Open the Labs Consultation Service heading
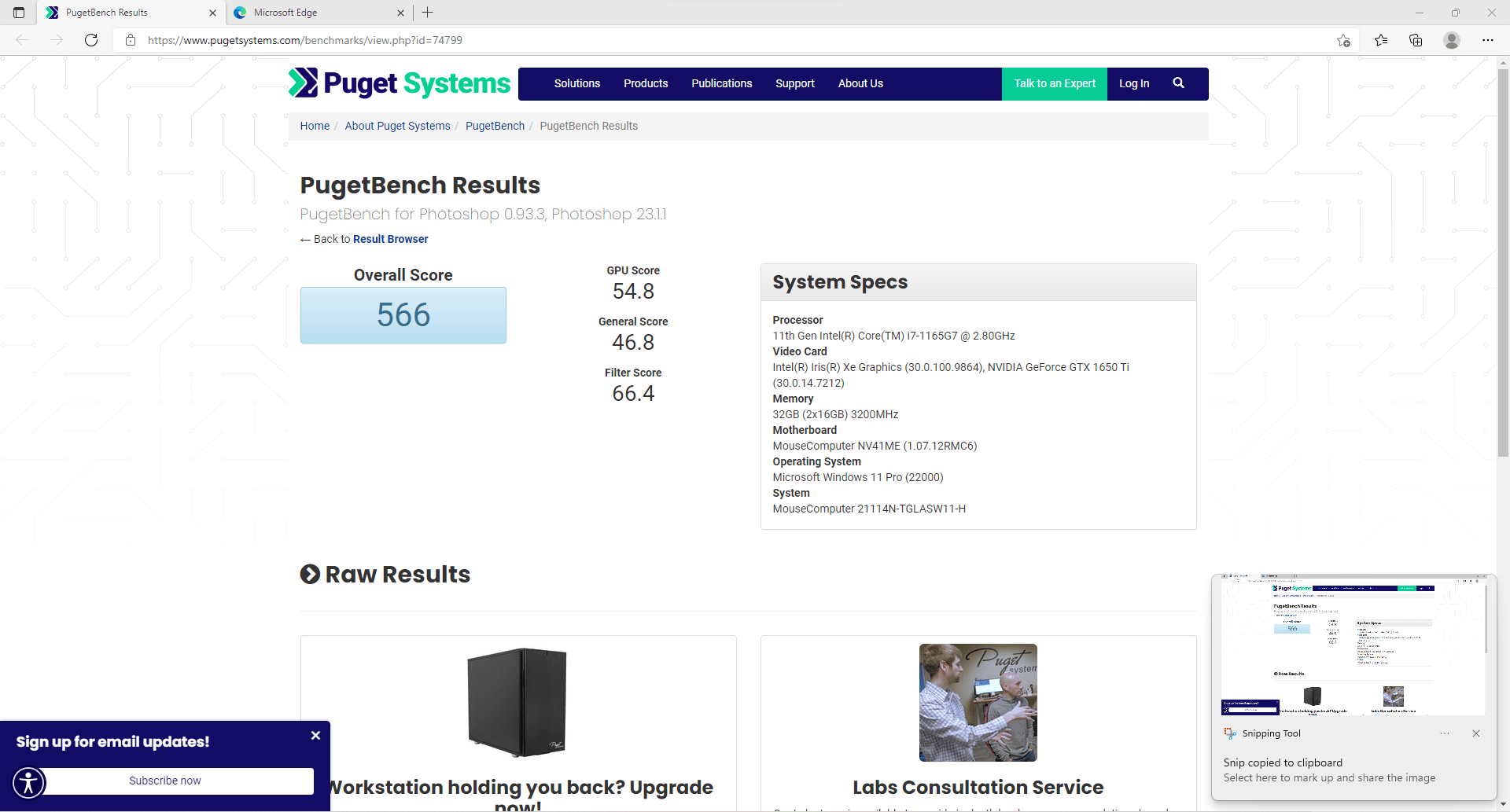The width and height of the screenshot is (1510, 812). [978, 787]
